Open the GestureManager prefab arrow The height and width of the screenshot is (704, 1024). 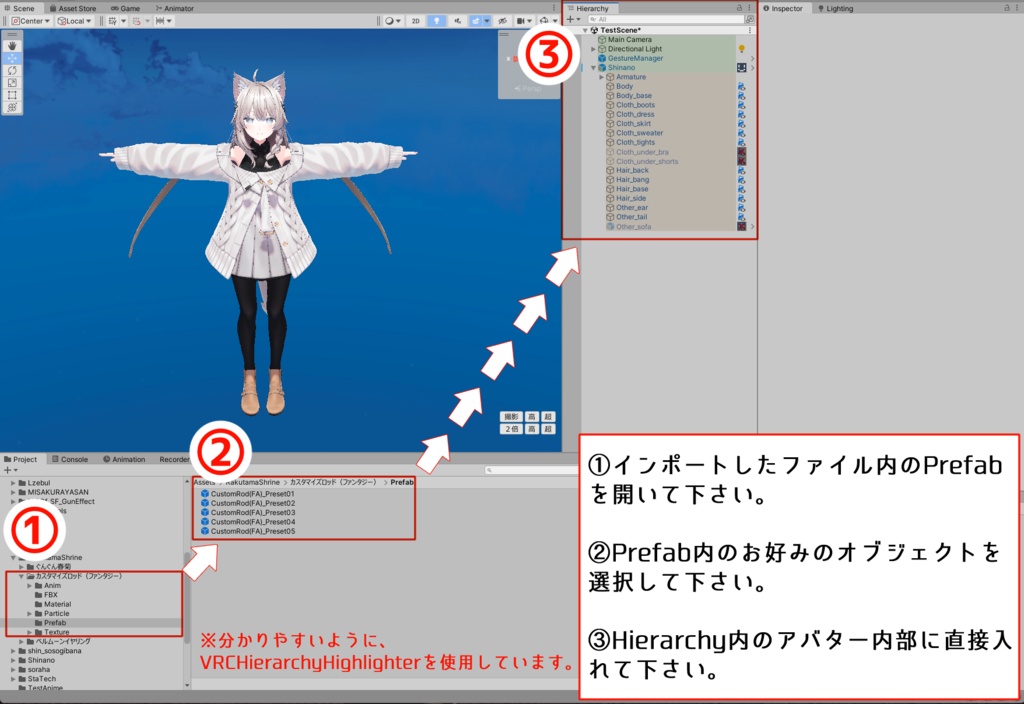coord(752,58)
